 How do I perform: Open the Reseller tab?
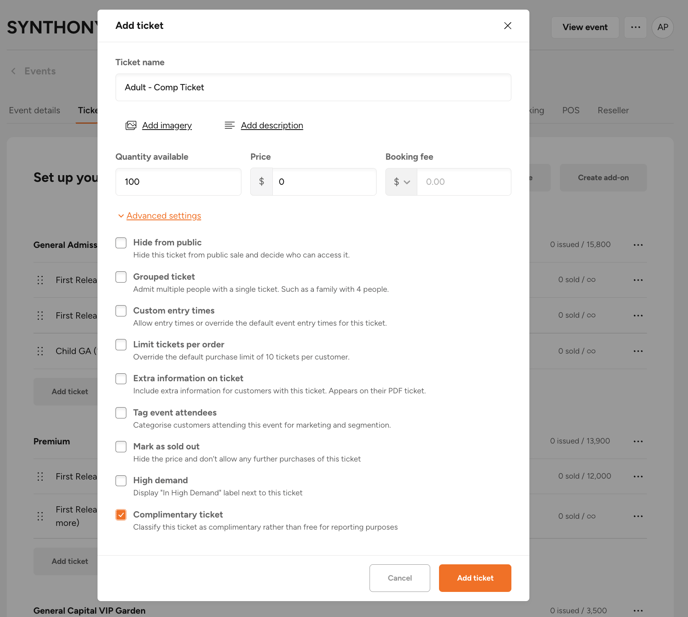click(613, 111)
